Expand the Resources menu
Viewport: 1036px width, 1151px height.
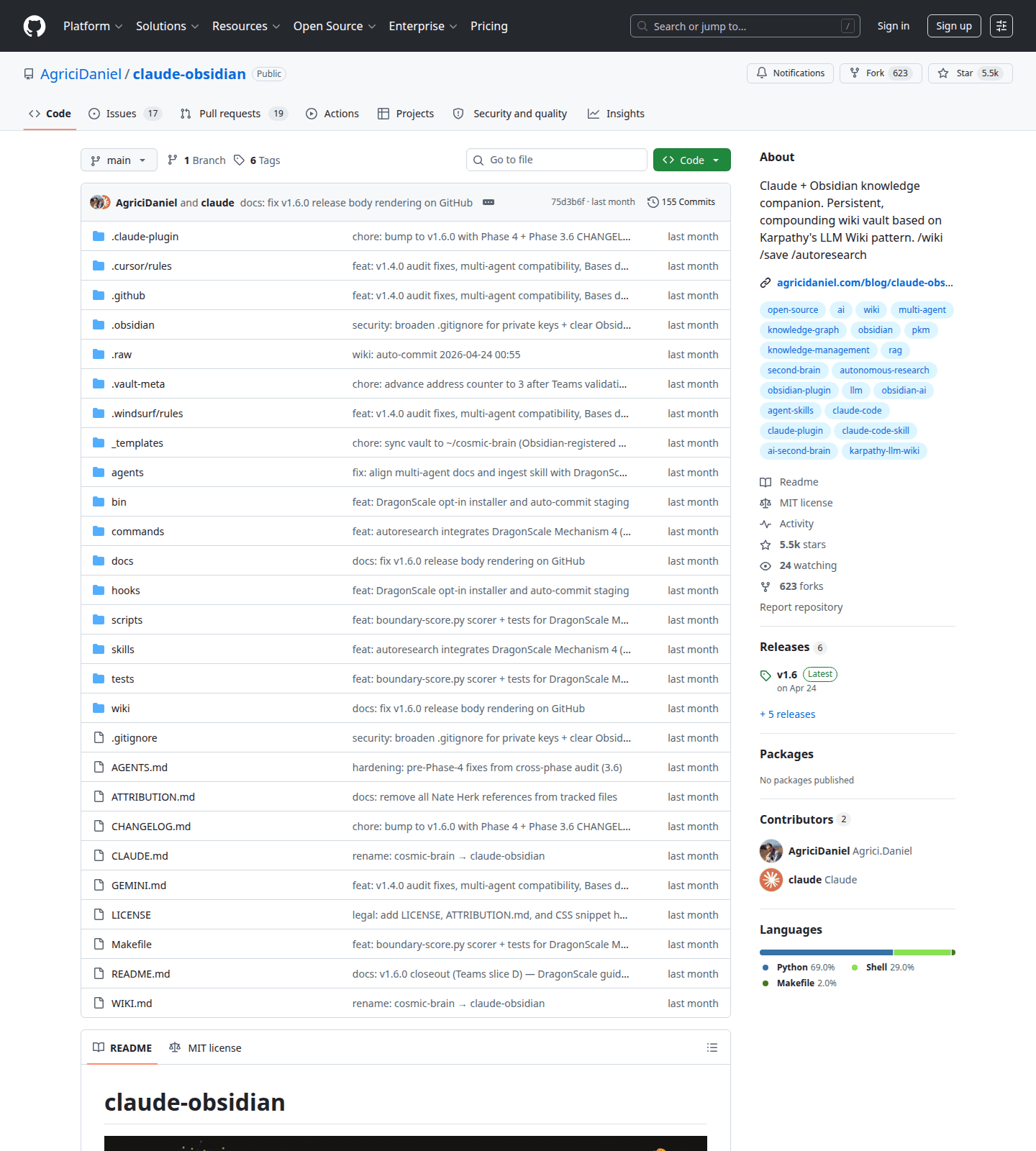click(246, 26)
